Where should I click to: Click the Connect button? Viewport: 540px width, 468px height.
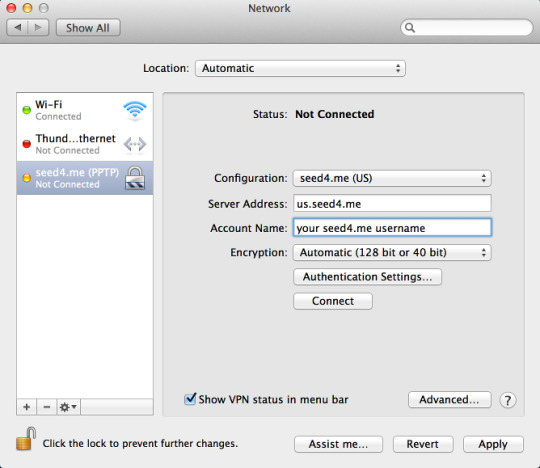333,301
